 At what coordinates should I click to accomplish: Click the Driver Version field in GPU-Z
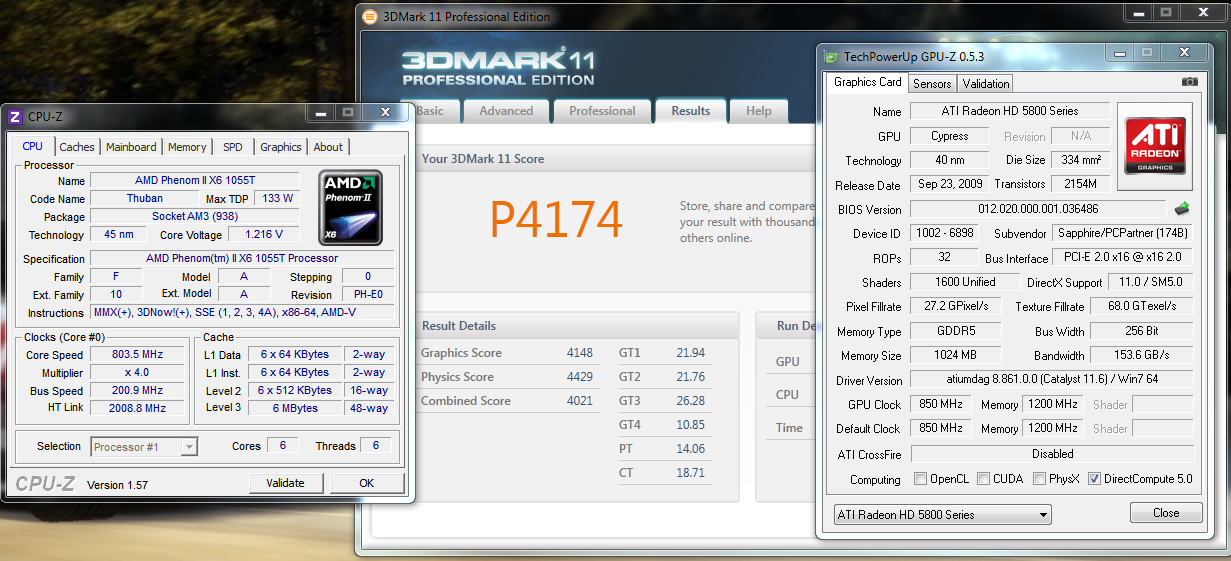[1052, 380]
